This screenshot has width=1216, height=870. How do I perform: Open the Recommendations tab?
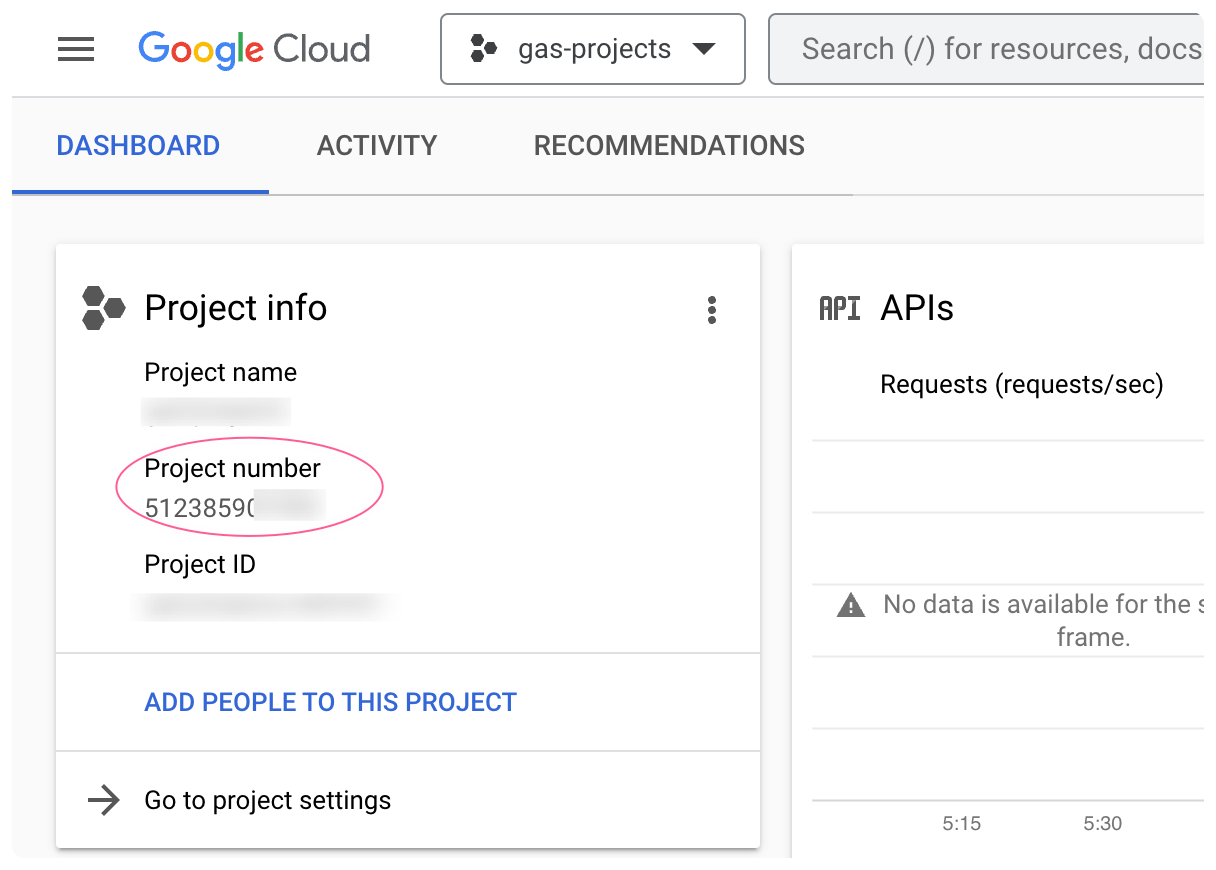point(669,146)
